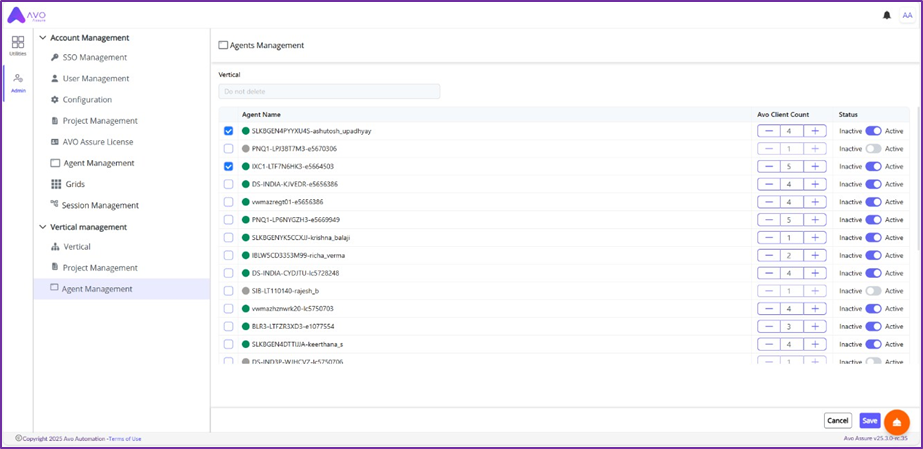923x449 pixels.
Task: Uncheck the SLKBGEN4PYYXU4S-ashutosh_upadhyay agent checkbox
Action: coord(229,131)
